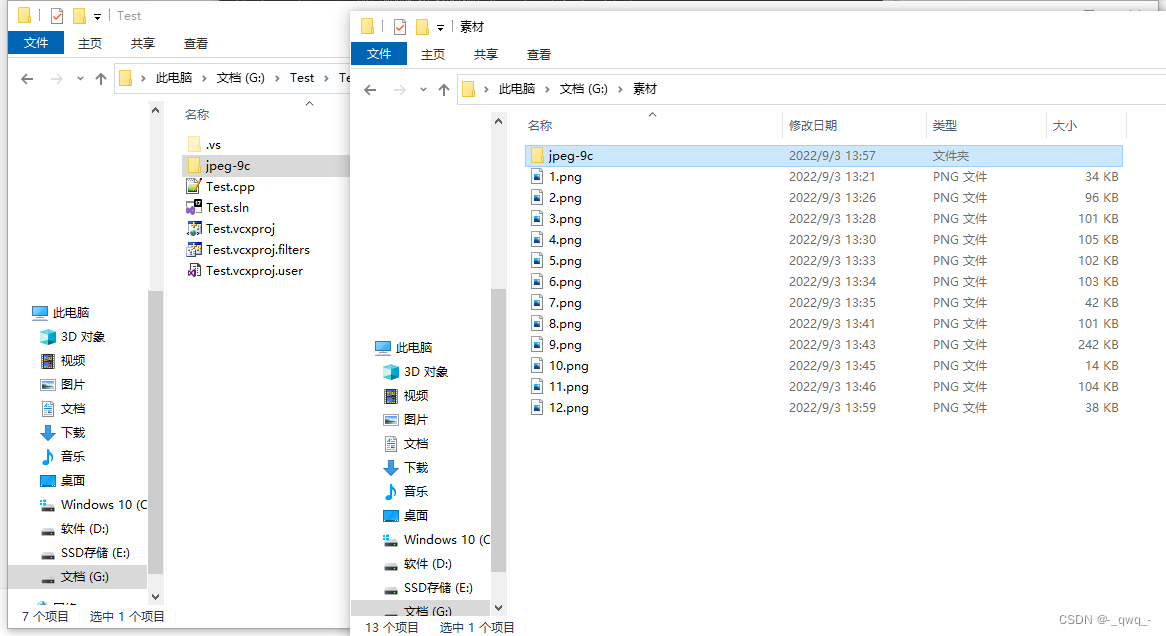Image resolution: width=1166 pixels, height=636 pixels.
Task: Expand chevron after 文档 (G:) in 素材 address bar
Action: tap(620, 89)
